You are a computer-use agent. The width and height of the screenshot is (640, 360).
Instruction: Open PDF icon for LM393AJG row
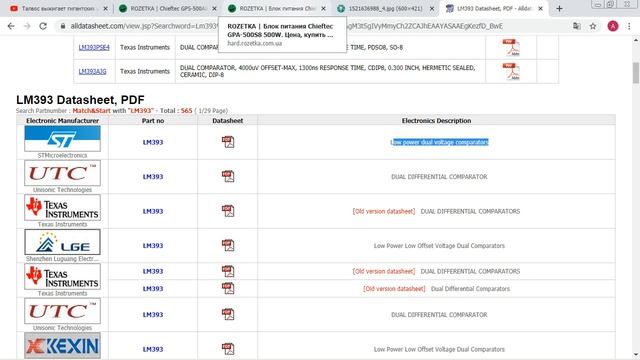(511, 71)
